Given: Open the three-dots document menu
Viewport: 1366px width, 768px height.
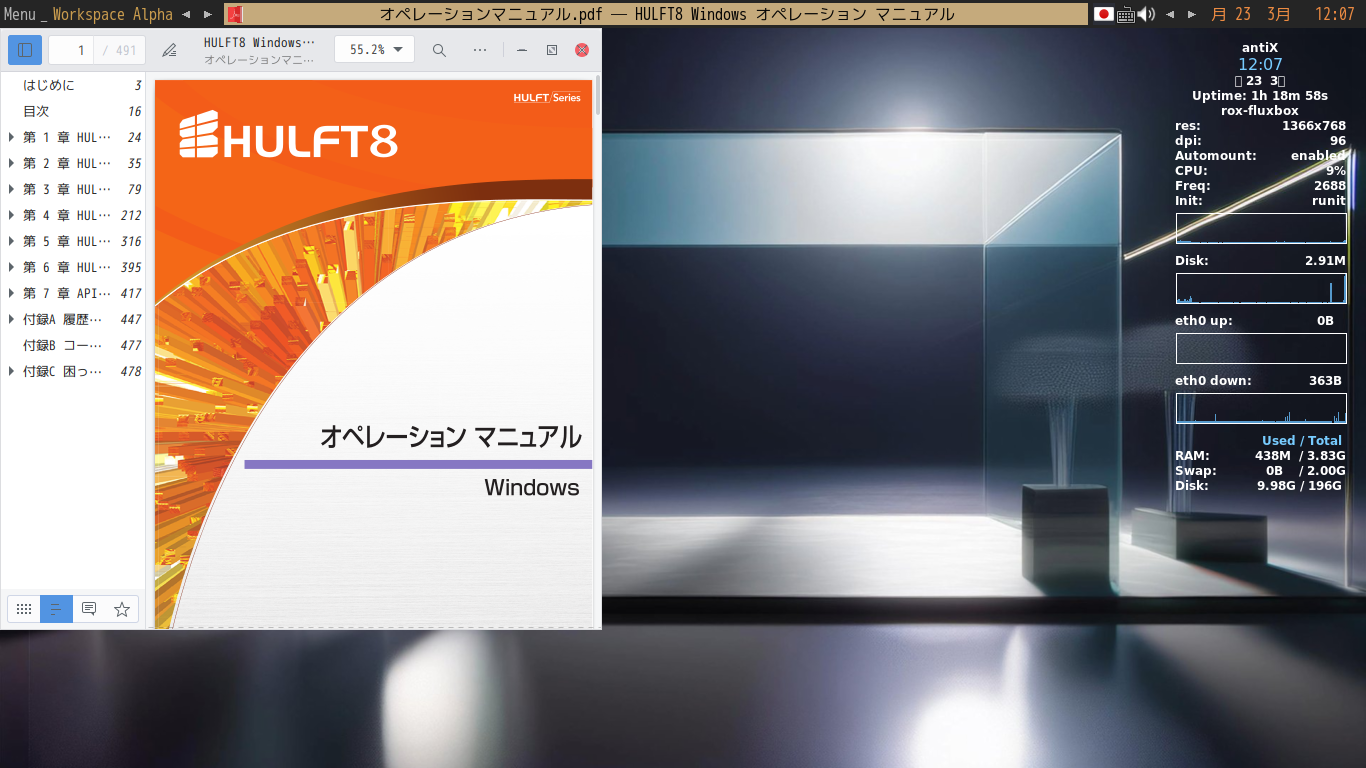Looking at the screenshot, I should pos(480,50).
